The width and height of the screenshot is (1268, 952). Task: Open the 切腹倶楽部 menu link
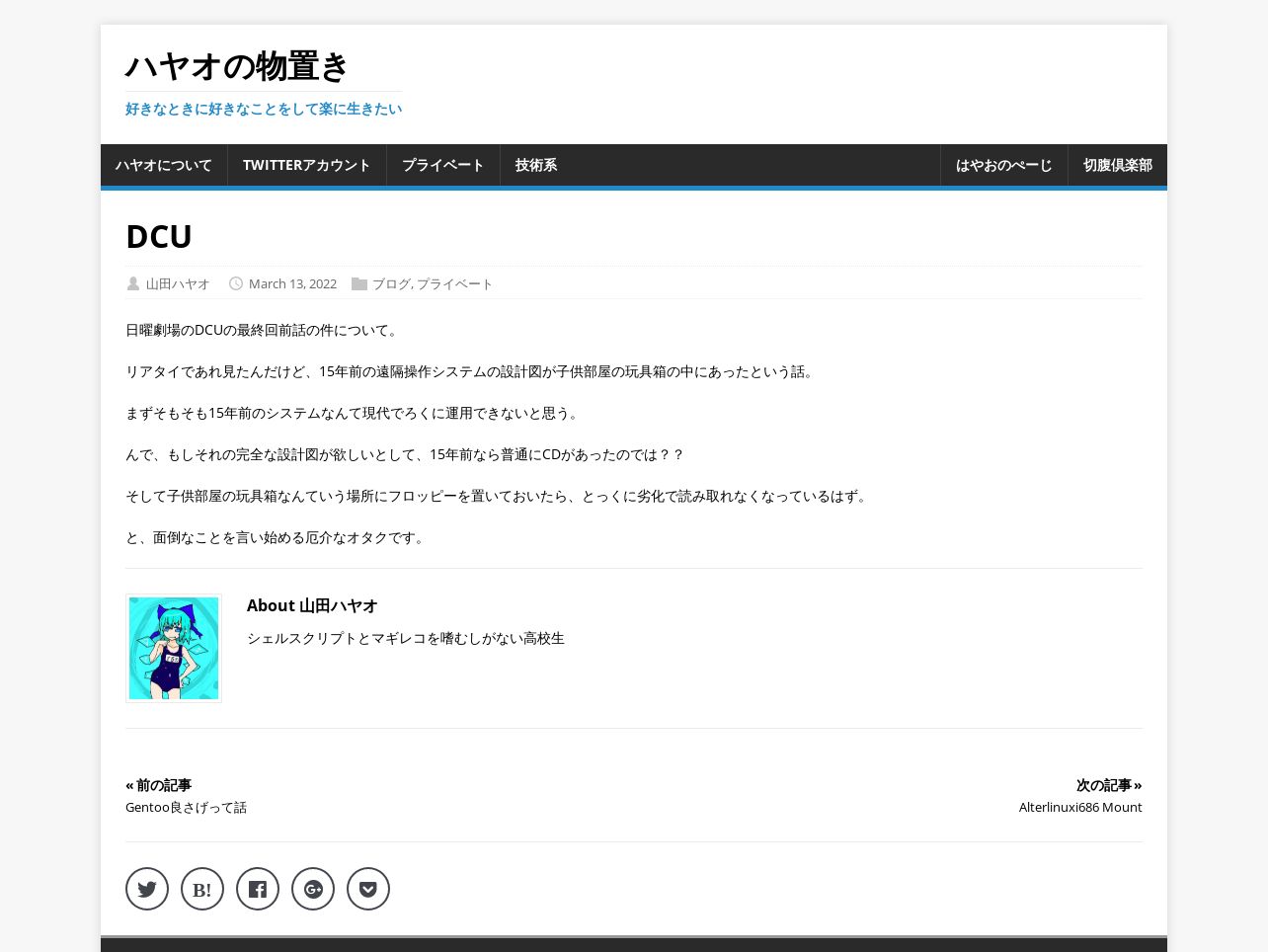click(x=1118, y=165)
